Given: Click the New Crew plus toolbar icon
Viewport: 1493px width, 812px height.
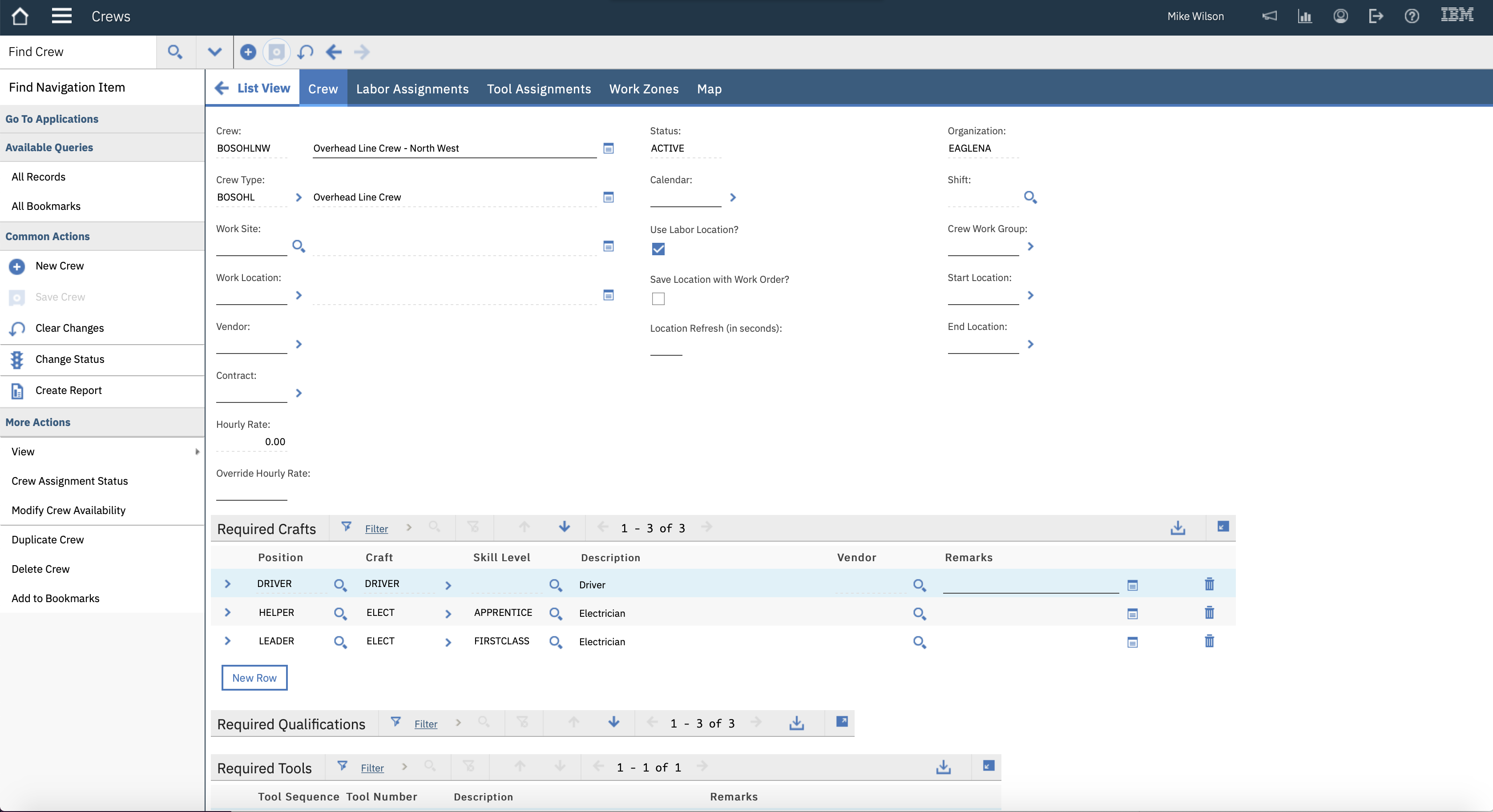Looking at the screenshot, I should (248, 52).
